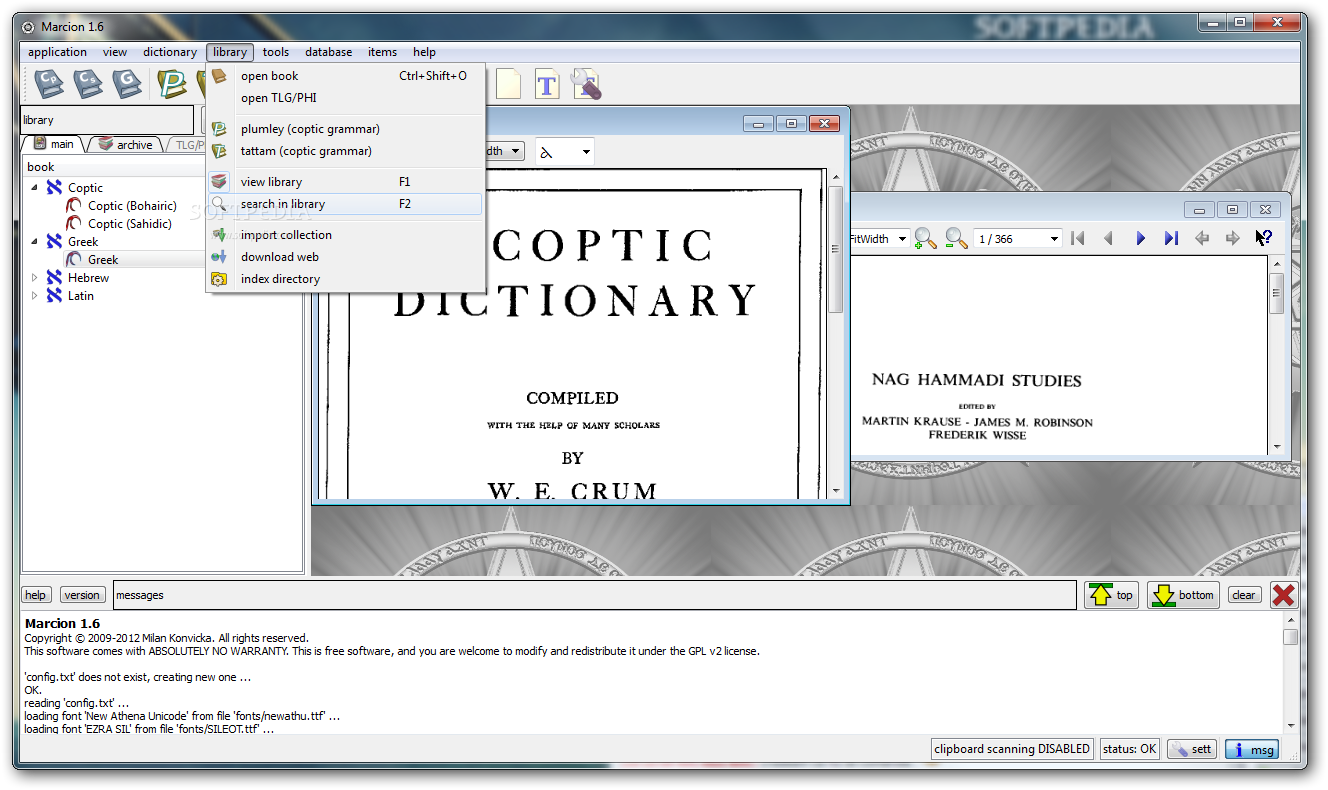The height and width of the screenshot is (790, 1328).
Task: Open the Coptic letter dropdown in dictionary window
Action: (x=565, y=152)
